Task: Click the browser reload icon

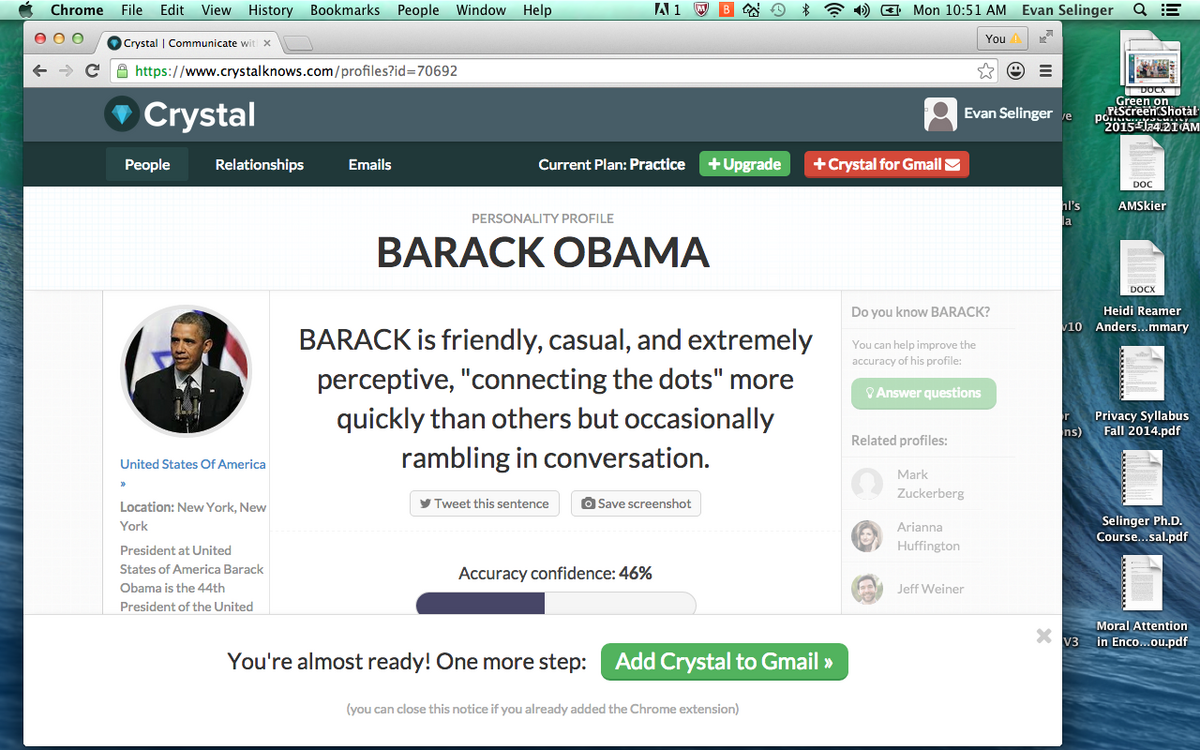Action: pyautogui.click(x=92, y=71)
